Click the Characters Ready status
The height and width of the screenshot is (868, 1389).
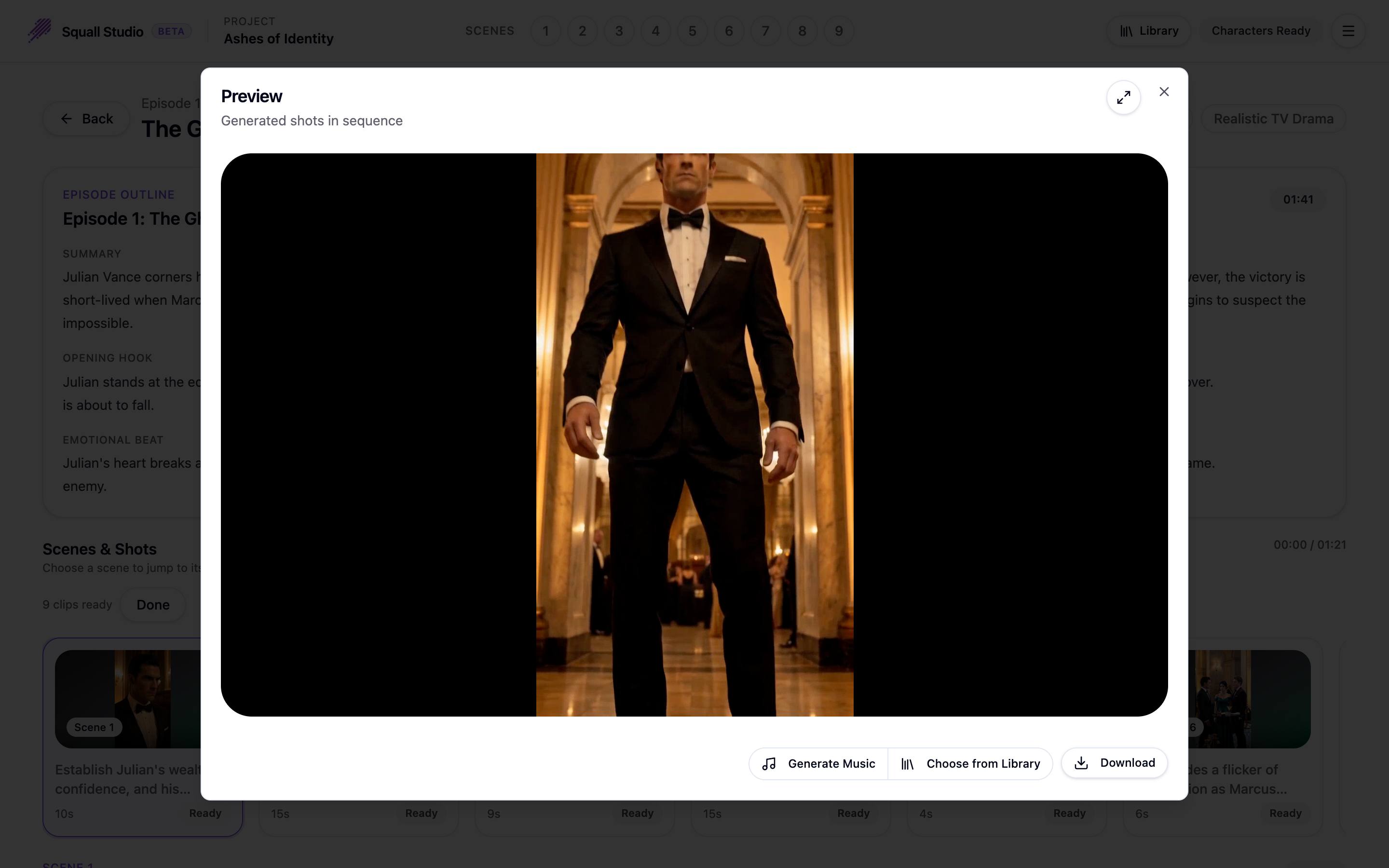point(1260,31)
